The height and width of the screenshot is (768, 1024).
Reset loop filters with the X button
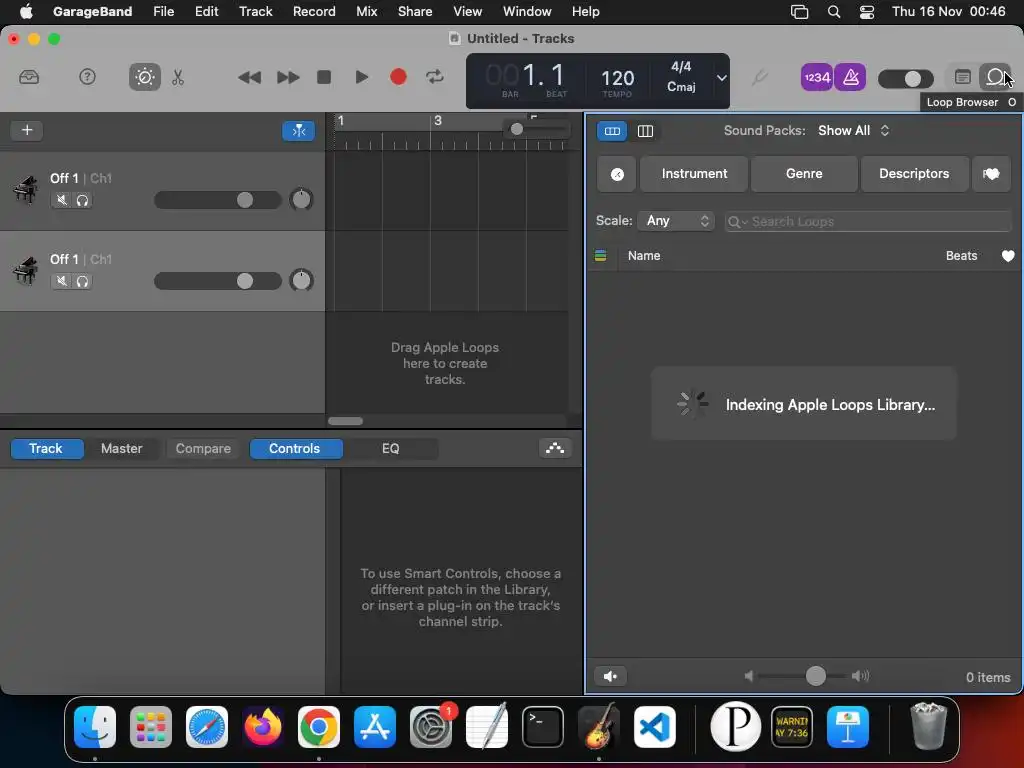[617, 174]
